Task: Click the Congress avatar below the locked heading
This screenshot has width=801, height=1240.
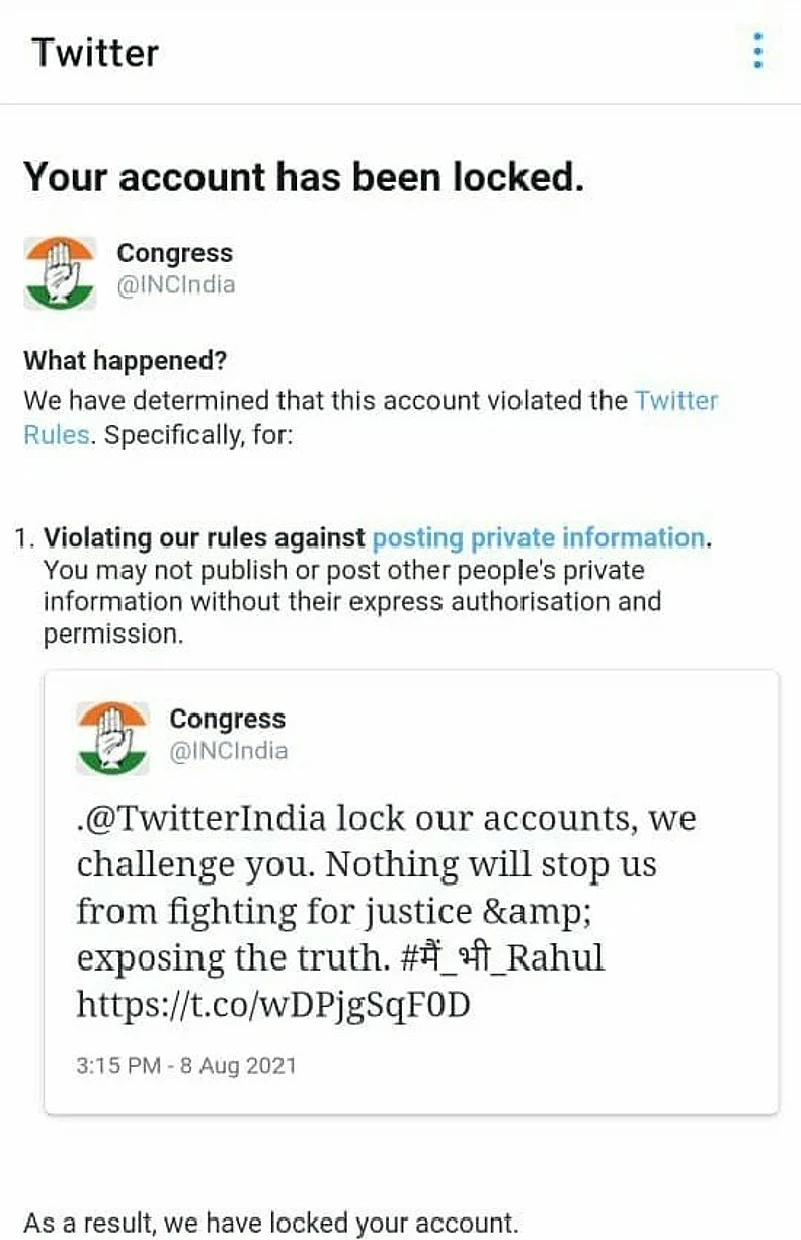Action: (x=60, y=272)
